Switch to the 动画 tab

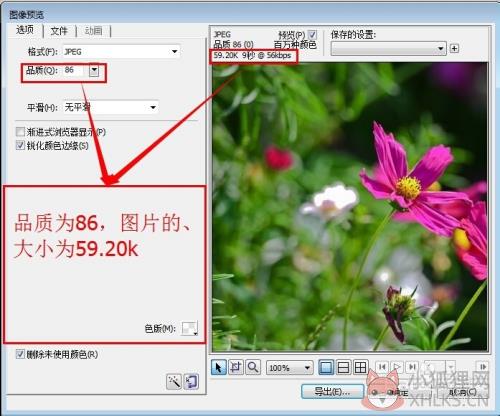[x=93, y=31]
